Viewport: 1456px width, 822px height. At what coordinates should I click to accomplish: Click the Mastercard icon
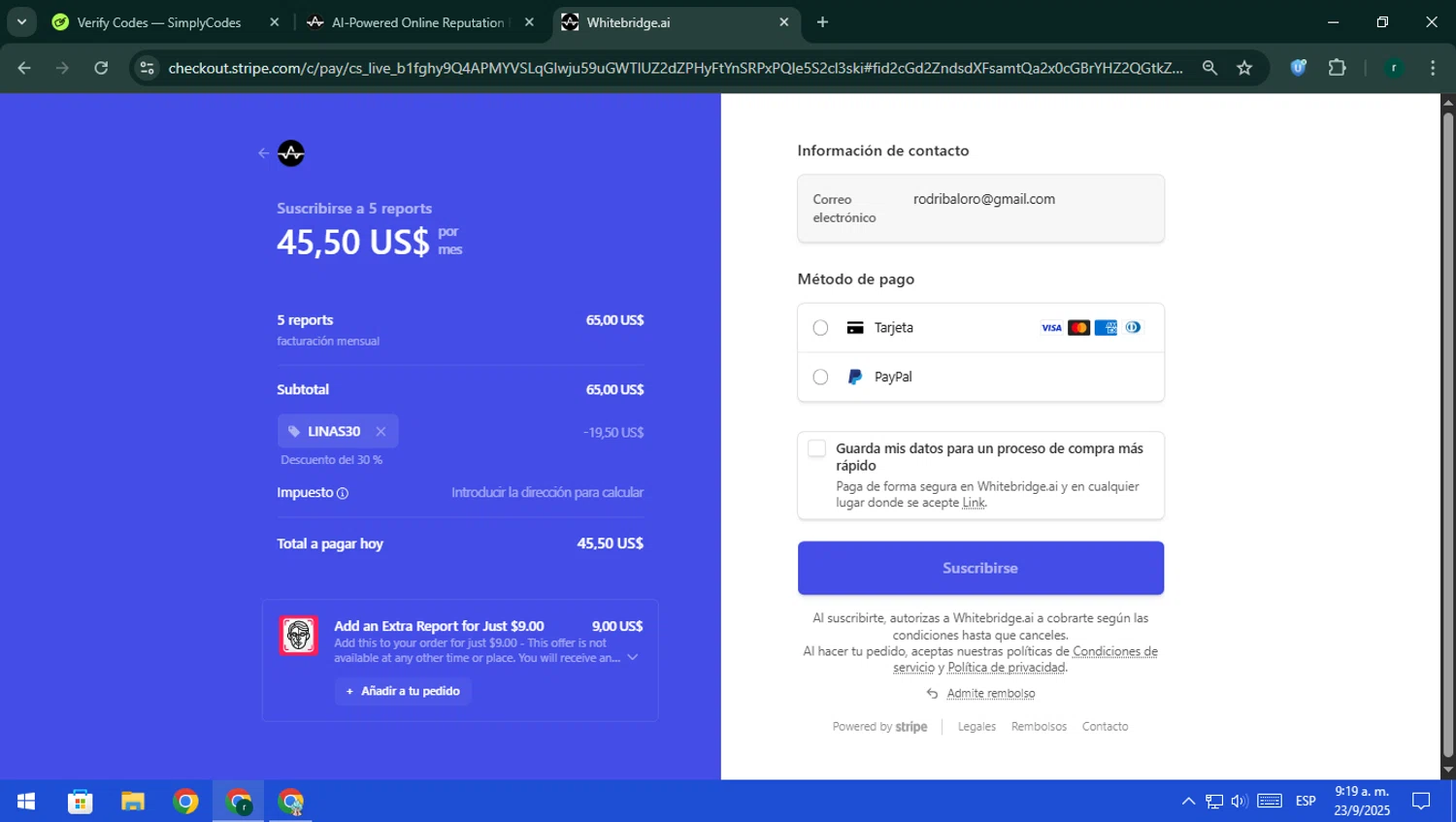point(1078,328)
